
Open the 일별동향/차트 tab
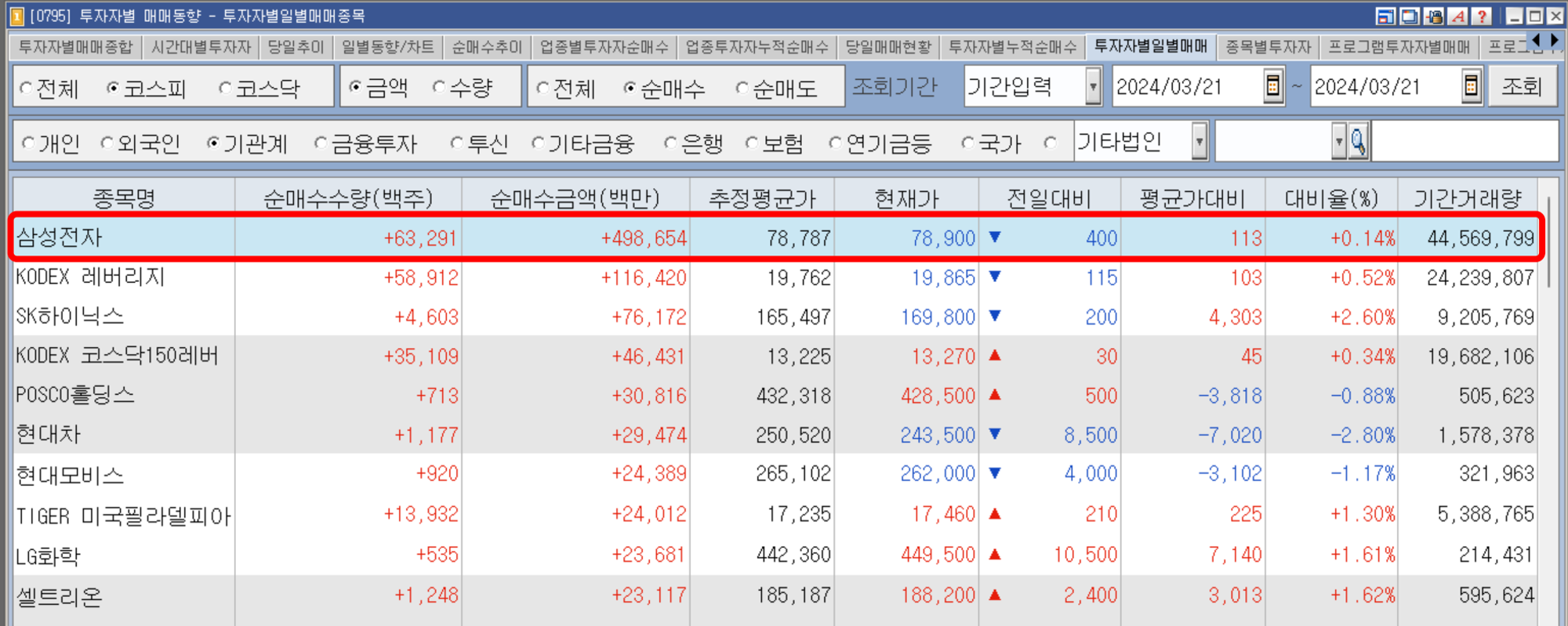click(x=387, y=47)
